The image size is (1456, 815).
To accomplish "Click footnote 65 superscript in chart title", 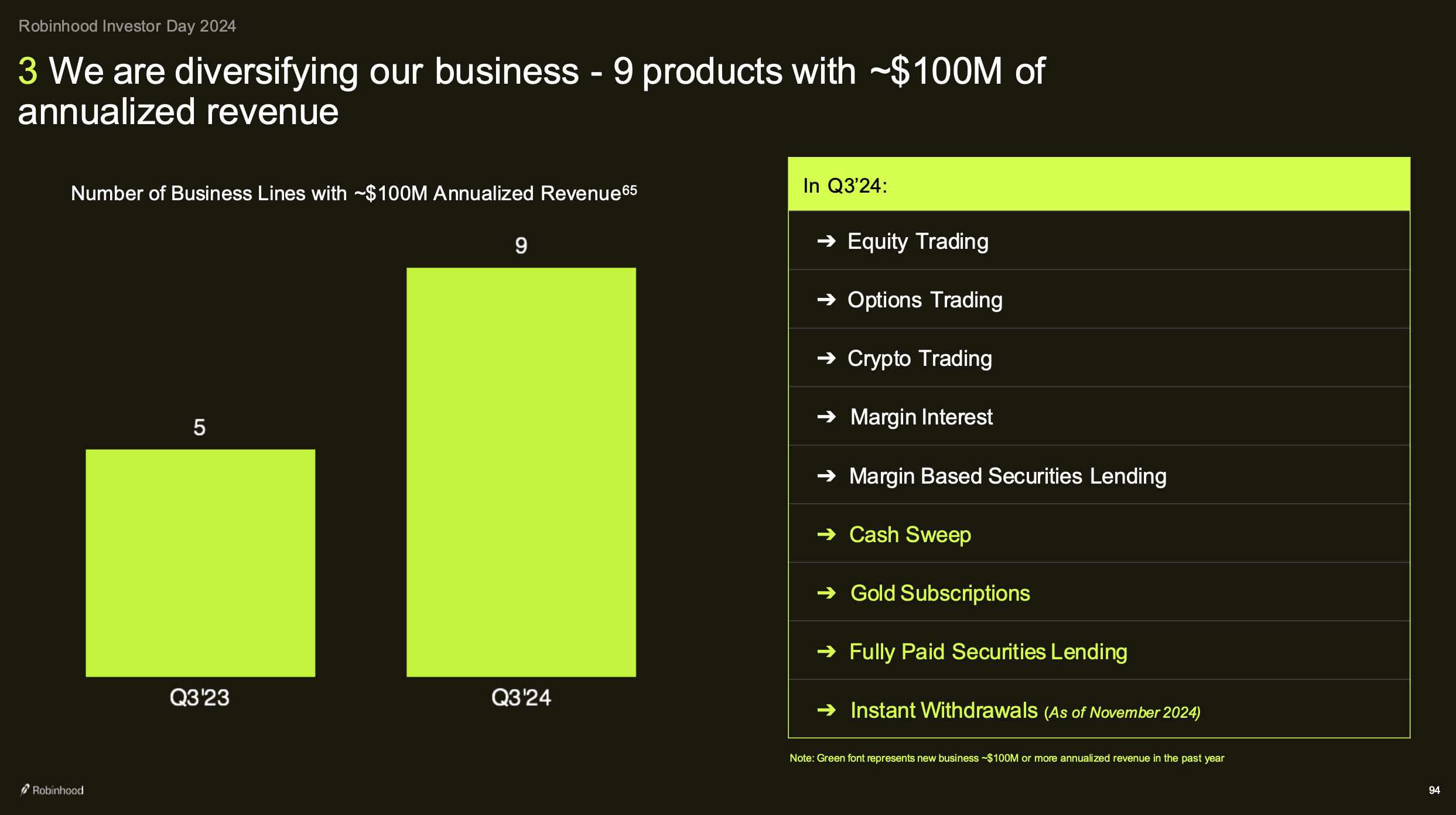I will tap(630, 190).
